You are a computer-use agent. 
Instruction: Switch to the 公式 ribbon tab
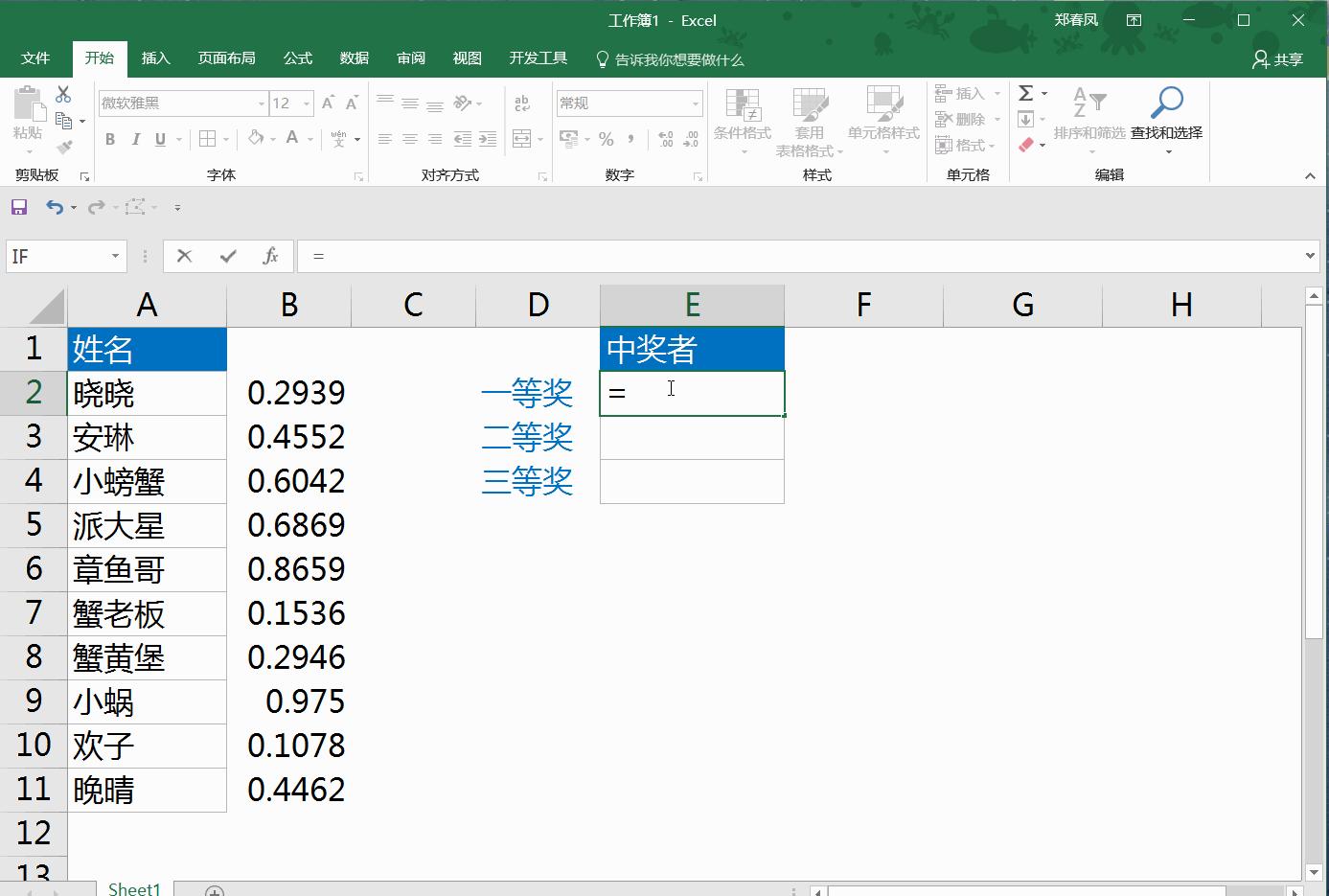(x=297, y=58)
